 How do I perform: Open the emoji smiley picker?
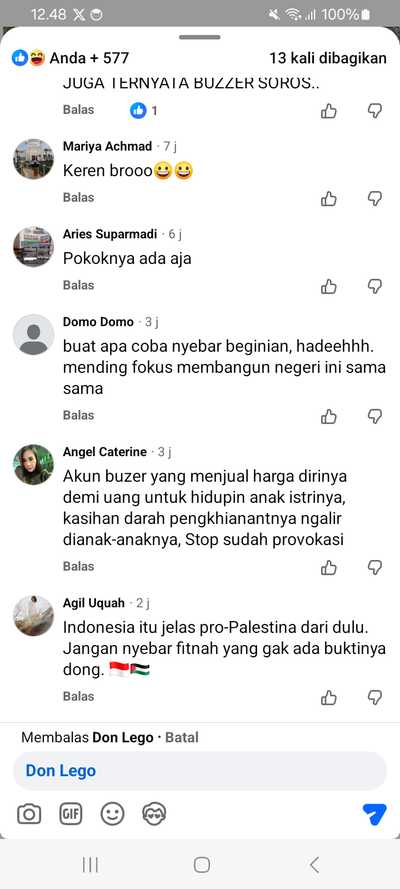(112, 815)
